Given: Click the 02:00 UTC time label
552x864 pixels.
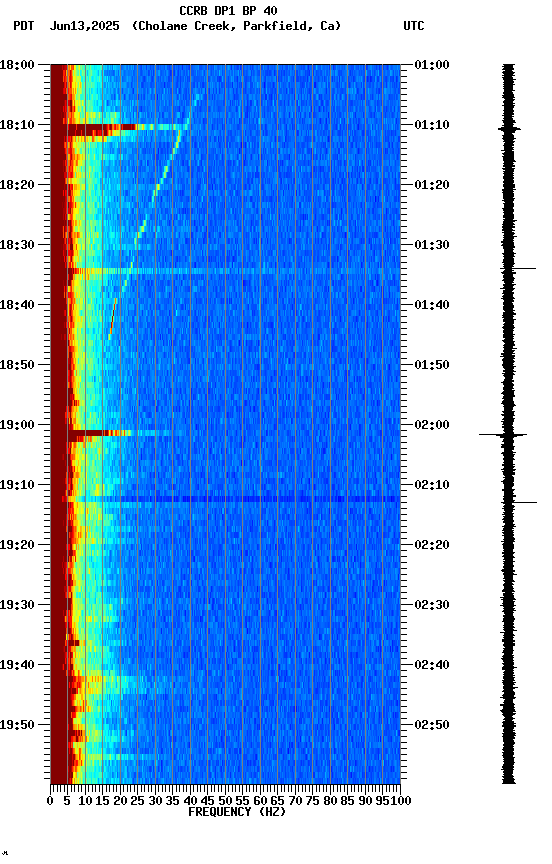Looking at the screenshot, I should [432, 425].
